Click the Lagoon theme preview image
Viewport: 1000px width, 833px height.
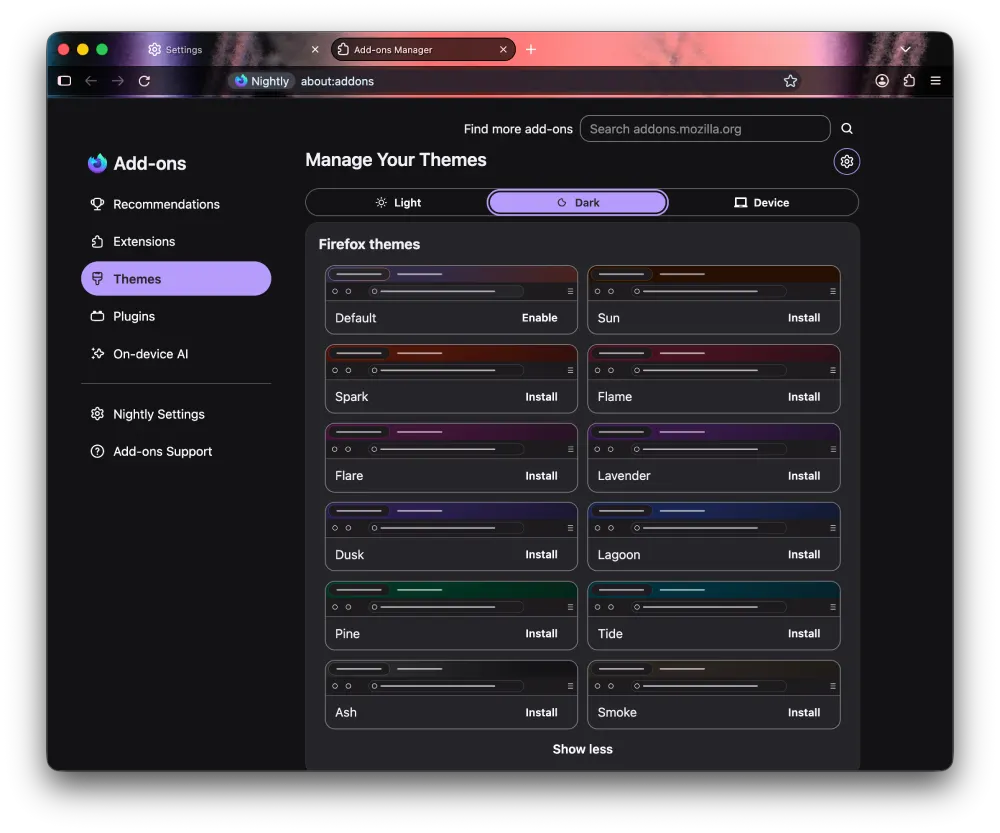(x=714, y=520)
